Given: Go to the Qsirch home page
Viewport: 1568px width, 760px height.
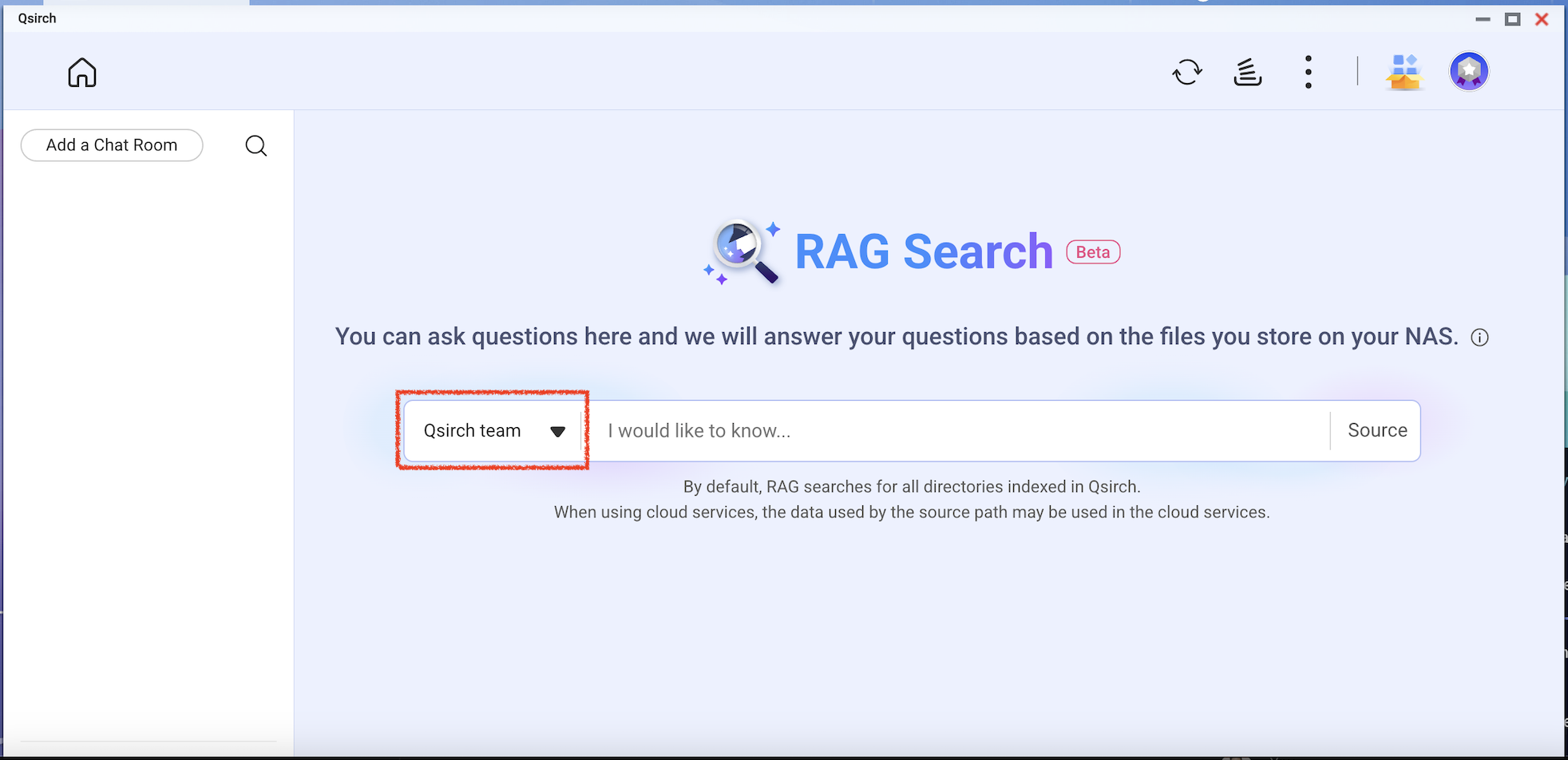Looking at the screenshot, I should coord(81,73).
